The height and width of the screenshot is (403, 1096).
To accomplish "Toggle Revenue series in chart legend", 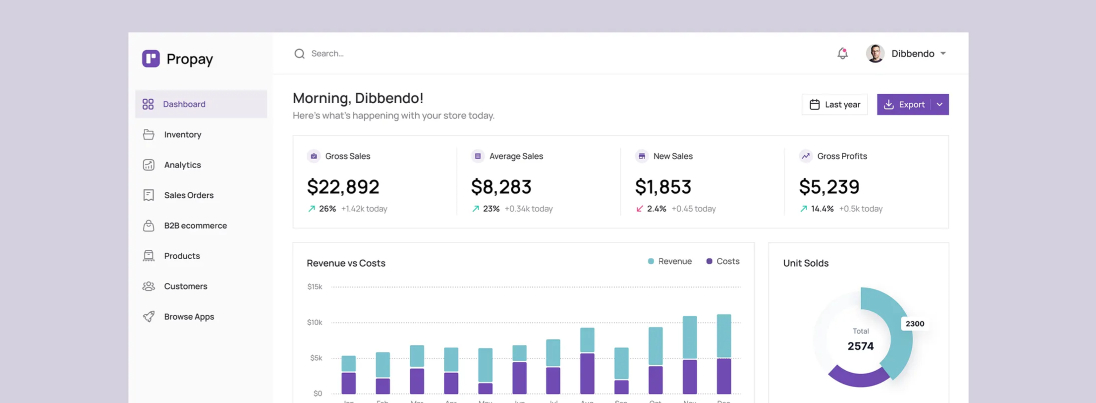I will pyautogui.click(x=669, y=261).
